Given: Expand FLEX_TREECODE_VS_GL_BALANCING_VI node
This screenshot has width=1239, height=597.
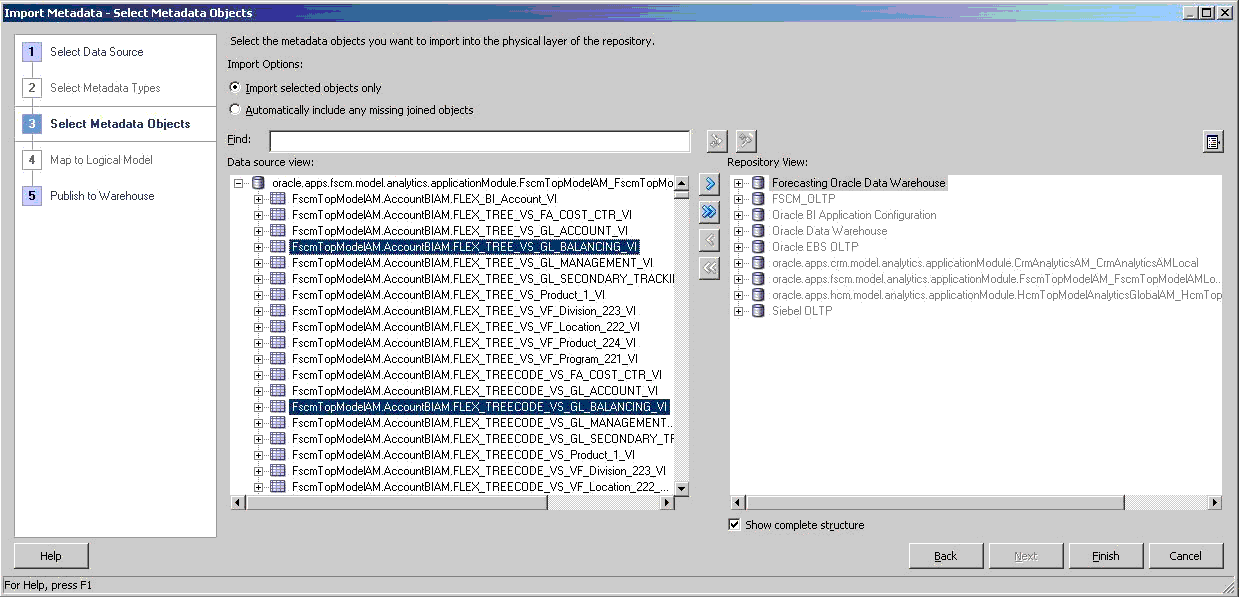Looking at the screenshot, I should coord(259,407).
